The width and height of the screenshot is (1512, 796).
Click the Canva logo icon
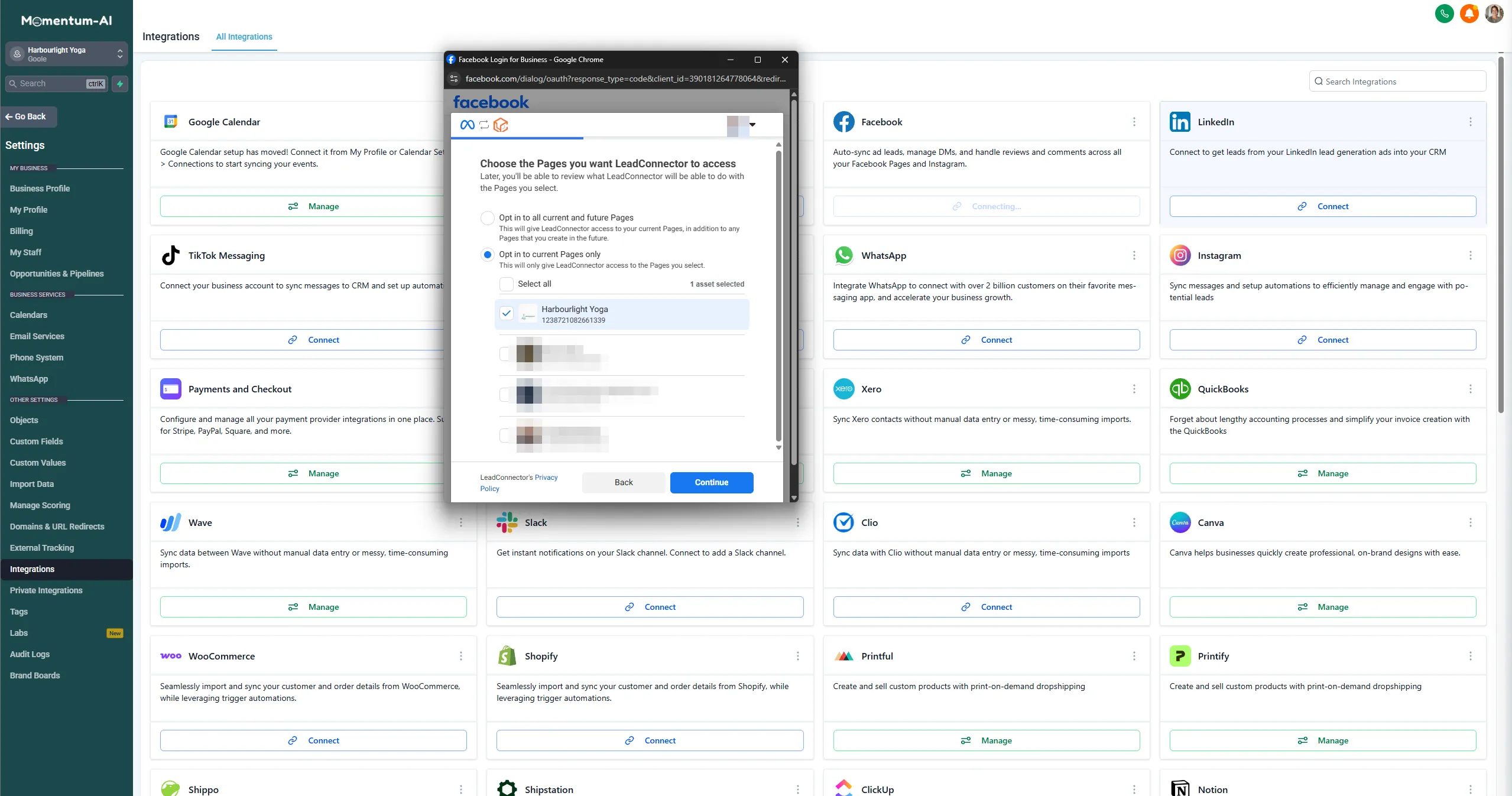tap(1180, 522)
